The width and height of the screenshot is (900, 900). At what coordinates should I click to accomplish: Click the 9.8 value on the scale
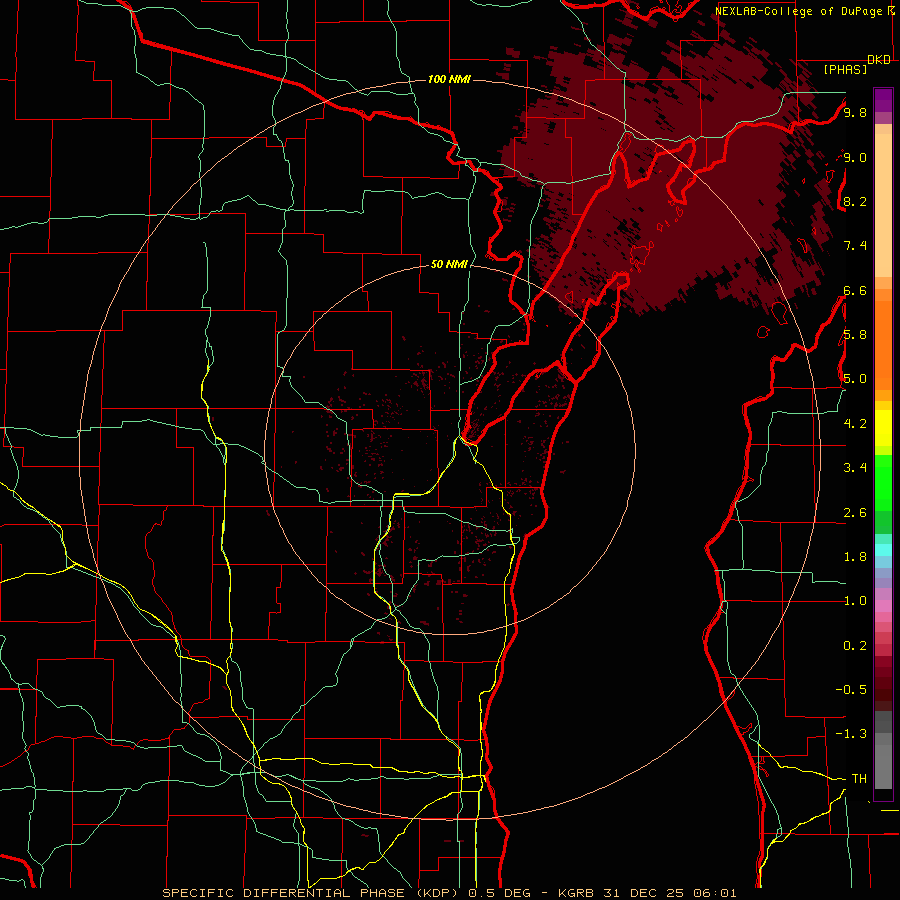(855, 112)
